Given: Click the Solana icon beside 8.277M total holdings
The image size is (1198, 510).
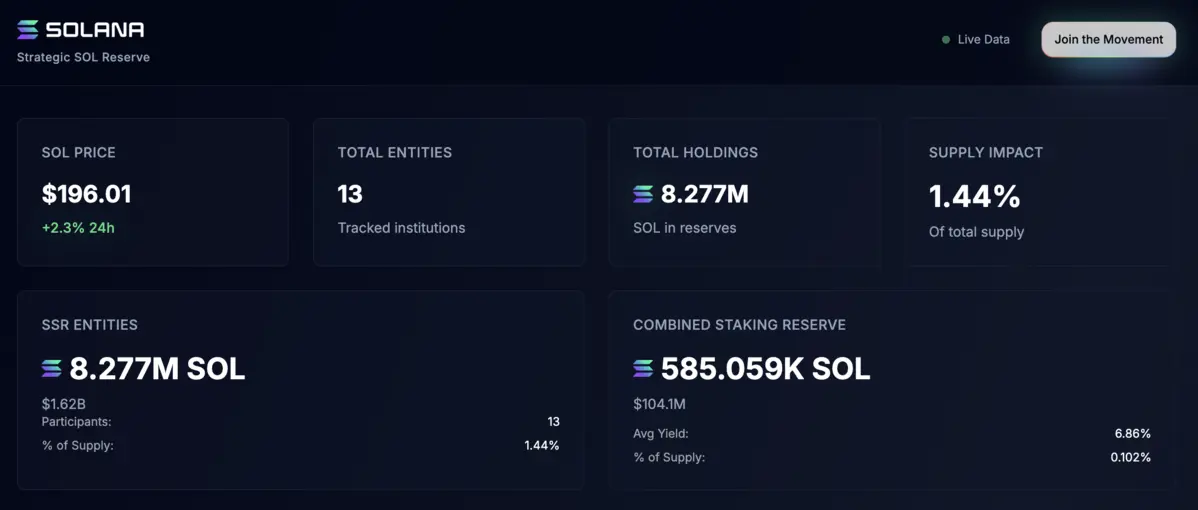Looking at the screenshot, I should (643, 194).
